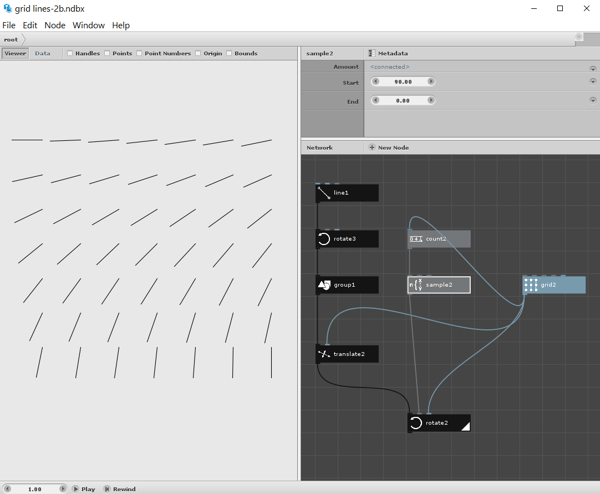Open the End parameter dropdown arrow
This screenshot has width=600, height=494.
pyautogui.click(x=593, y=100)
